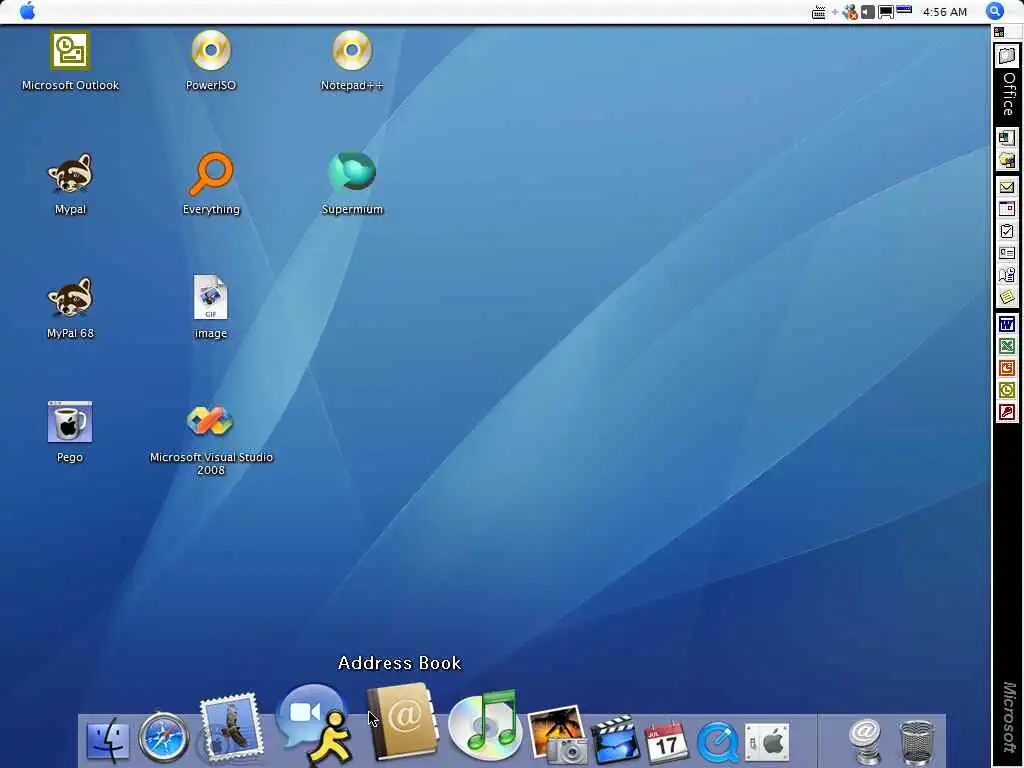Image resolution: width=1024 pixels, height=768 pixels.
Task: Launch Safari from the dock
Action: click(163, 738)
